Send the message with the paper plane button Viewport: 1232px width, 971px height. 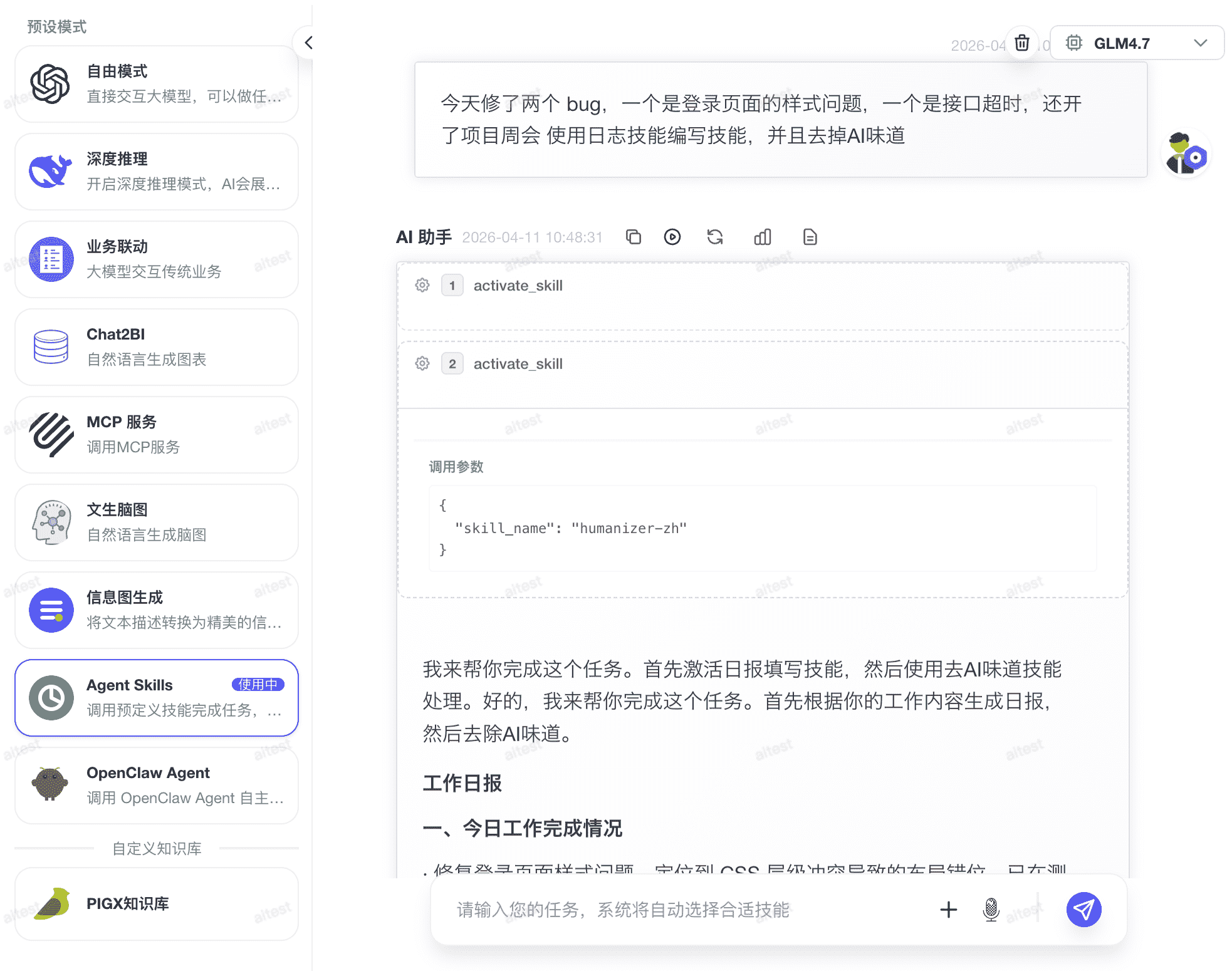point(1083,910)
